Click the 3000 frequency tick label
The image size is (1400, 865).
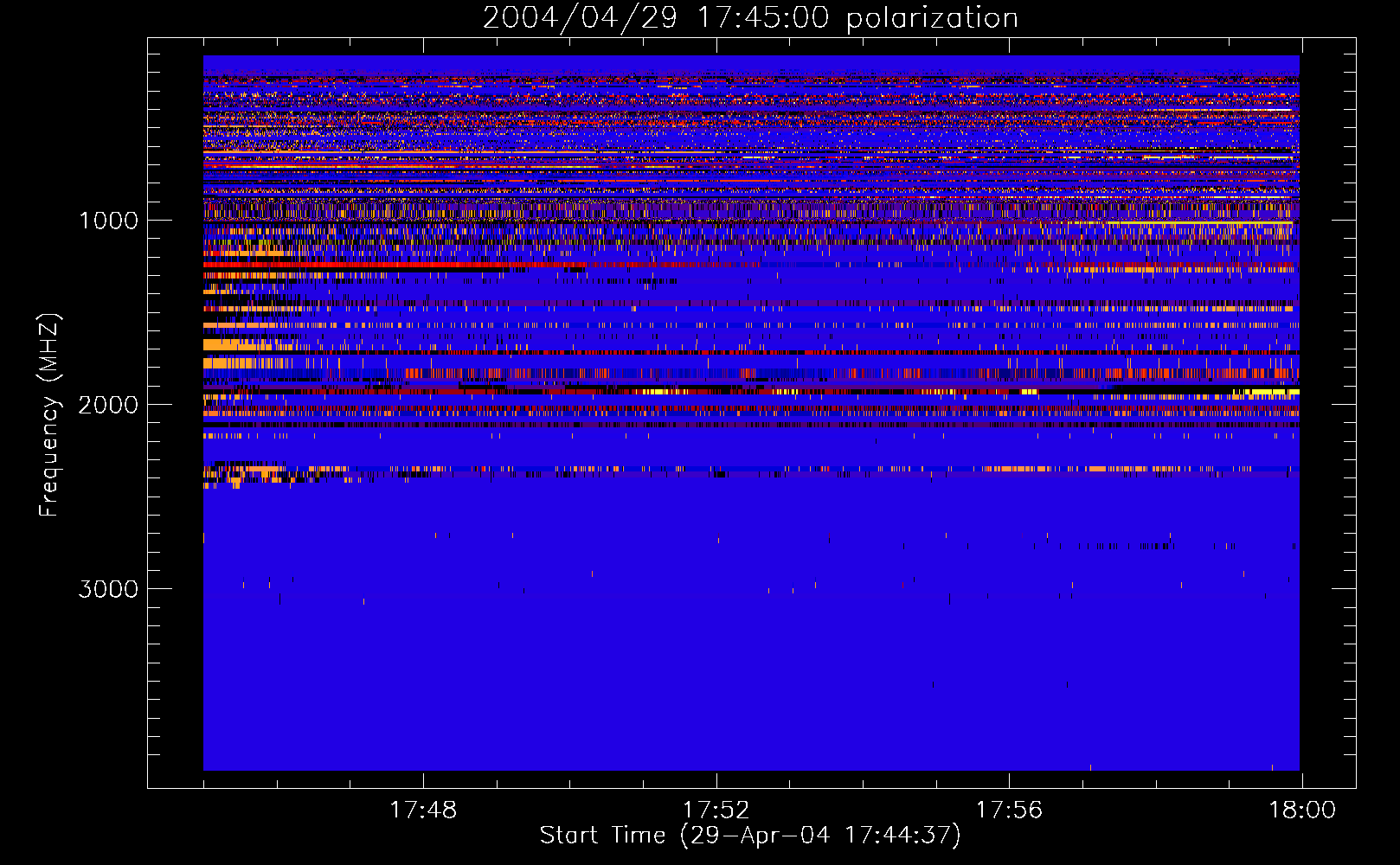click(108, 589)
